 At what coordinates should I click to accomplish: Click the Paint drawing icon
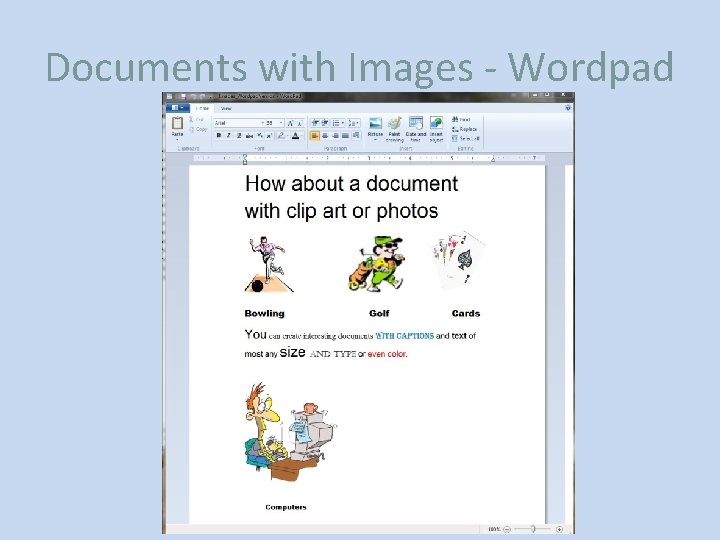pos(394,123)
